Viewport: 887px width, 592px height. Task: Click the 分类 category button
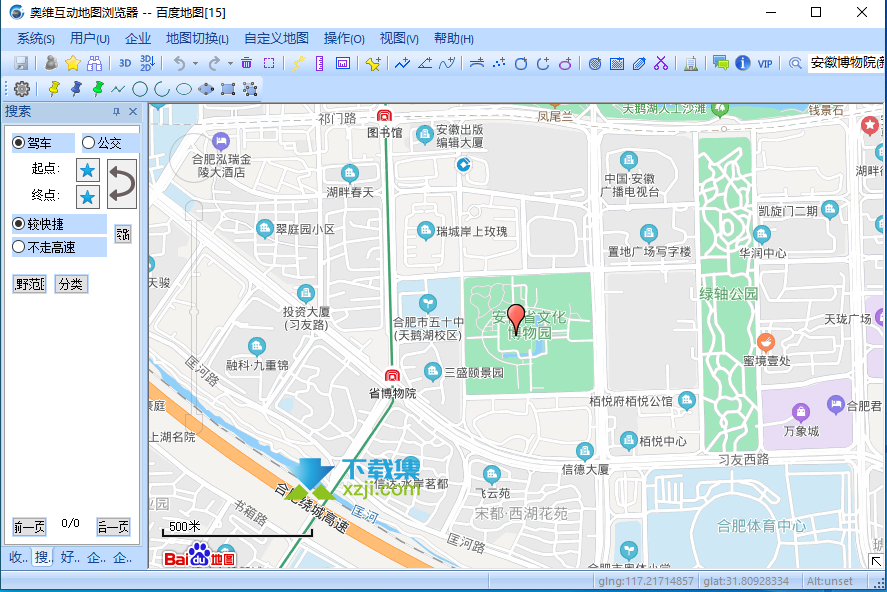71,284
